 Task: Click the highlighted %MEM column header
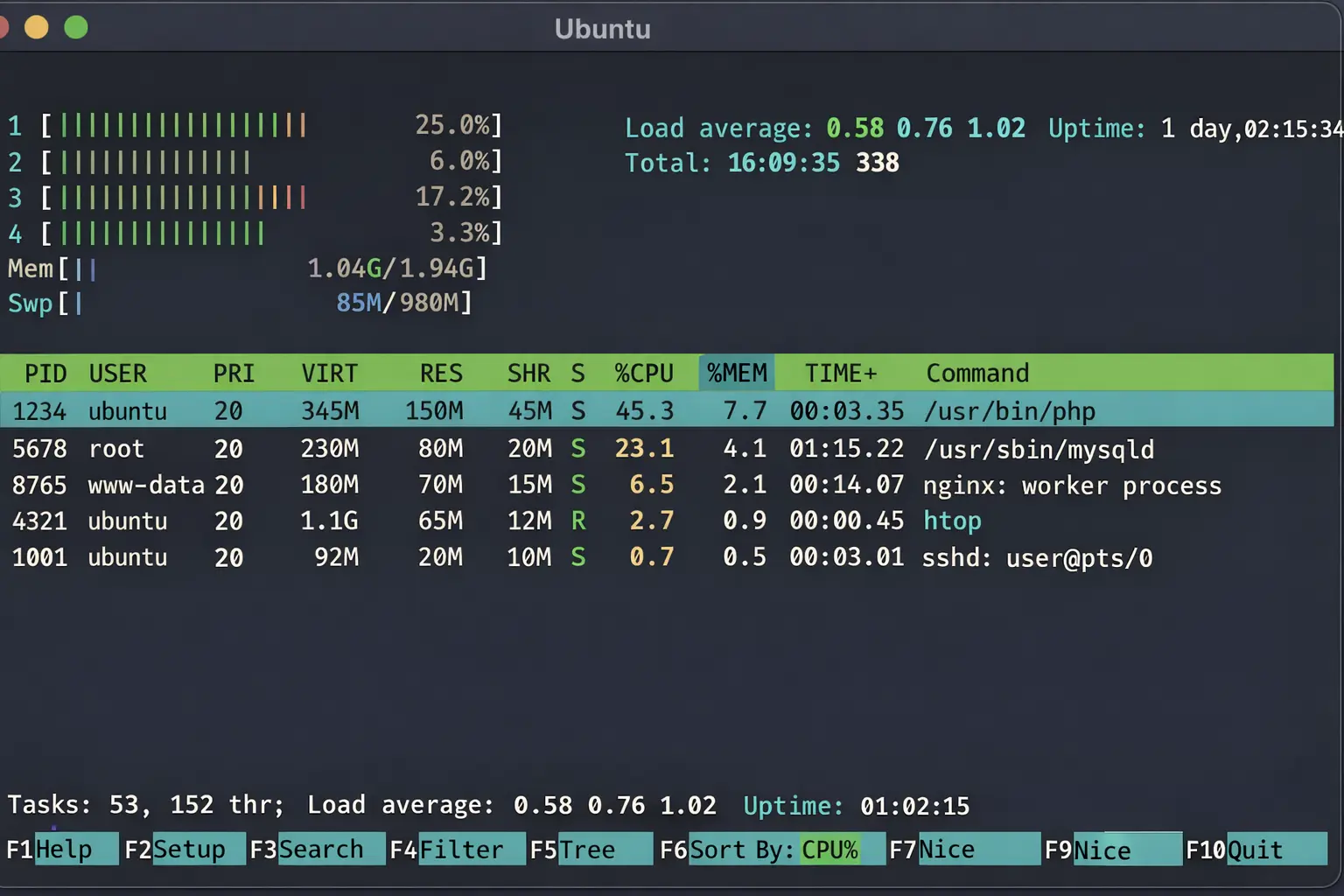tap(737, 374)
